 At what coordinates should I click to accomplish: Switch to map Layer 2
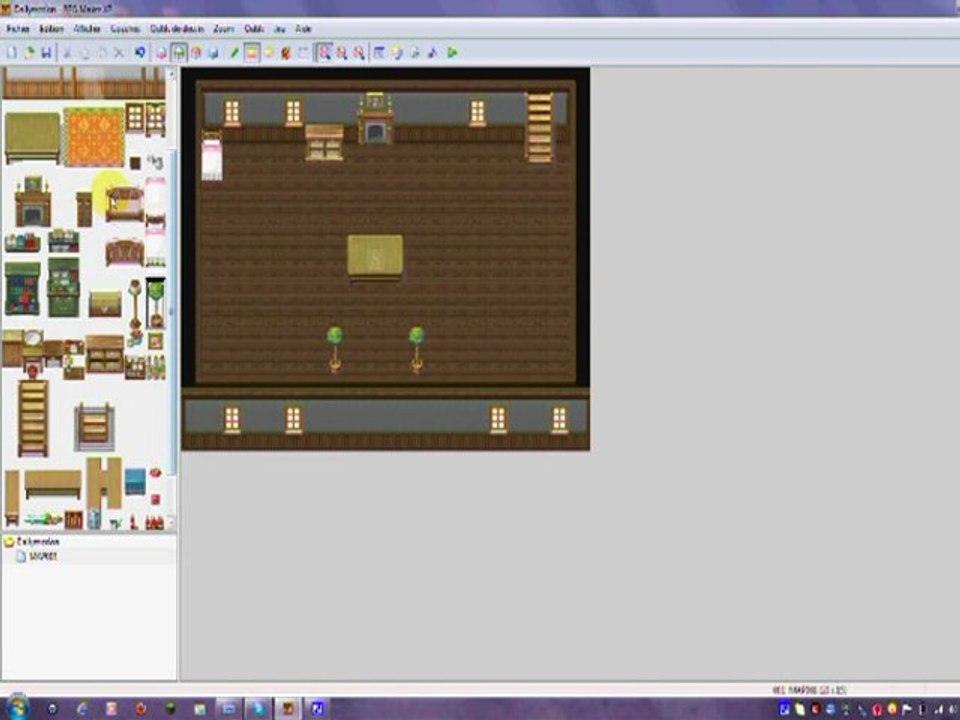click(x=179, y=53)
